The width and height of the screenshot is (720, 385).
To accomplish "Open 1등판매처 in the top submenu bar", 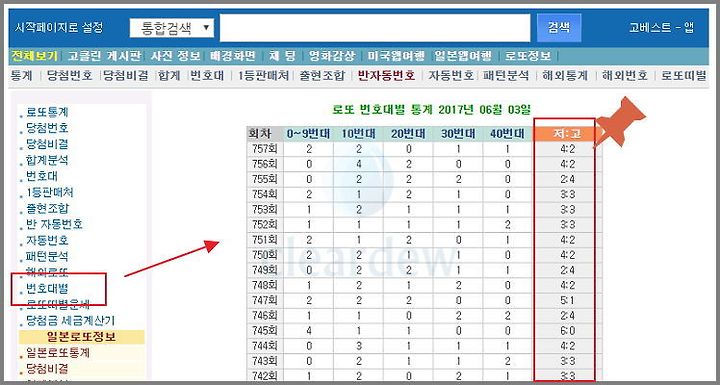I will [x=263, y=75].
